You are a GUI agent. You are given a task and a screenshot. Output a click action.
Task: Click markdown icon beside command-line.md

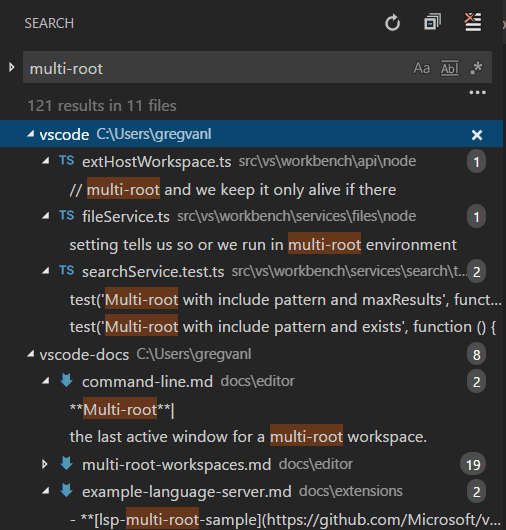tap(66, 381)
